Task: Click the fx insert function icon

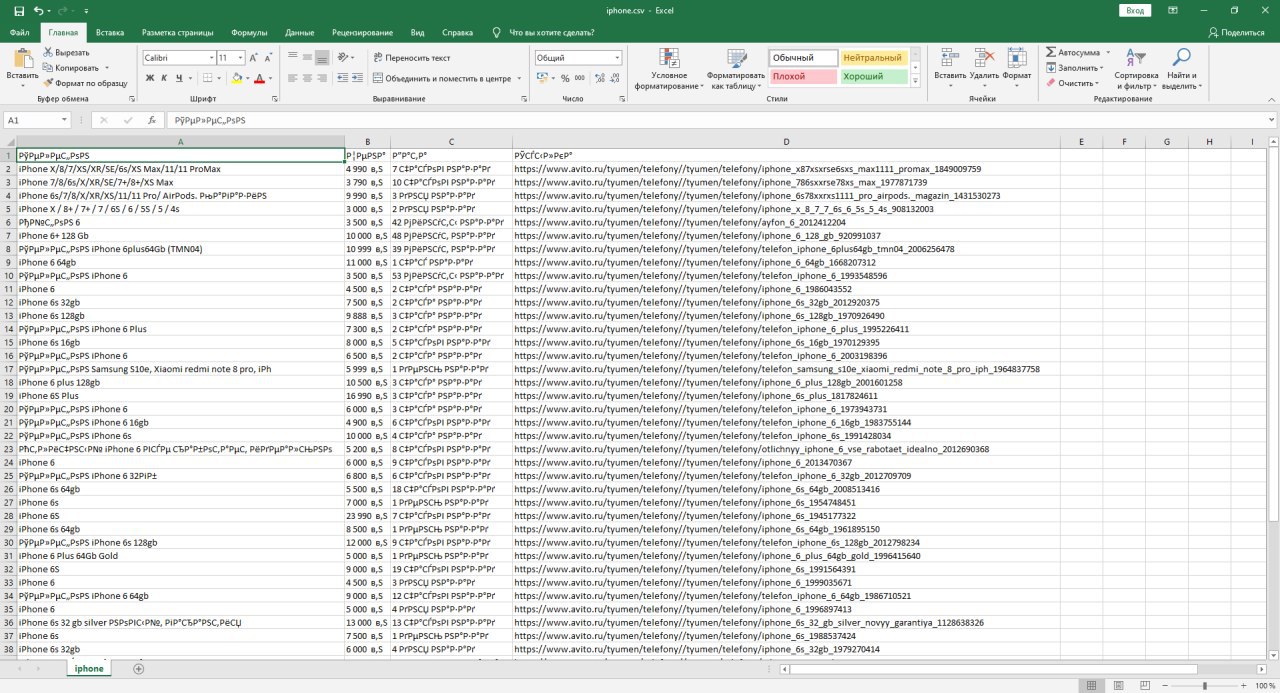Action: 152,120
